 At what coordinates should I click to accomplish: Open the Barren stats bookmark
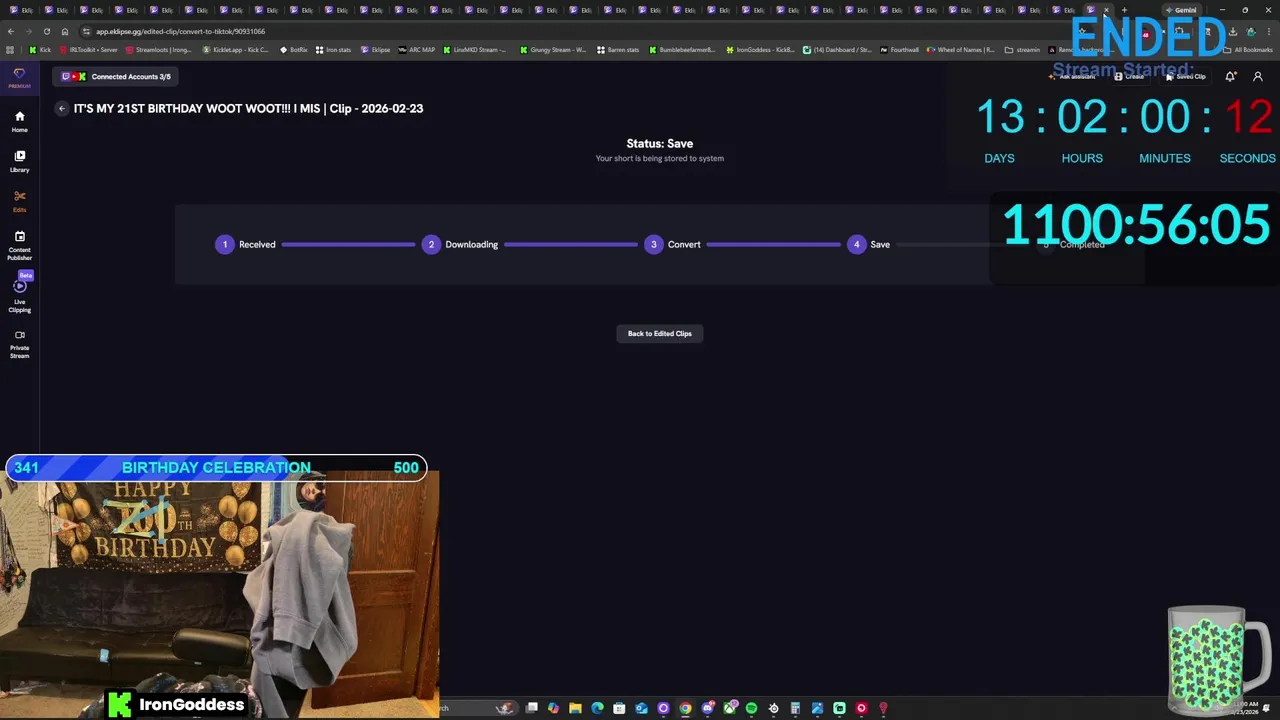[618, 49]
